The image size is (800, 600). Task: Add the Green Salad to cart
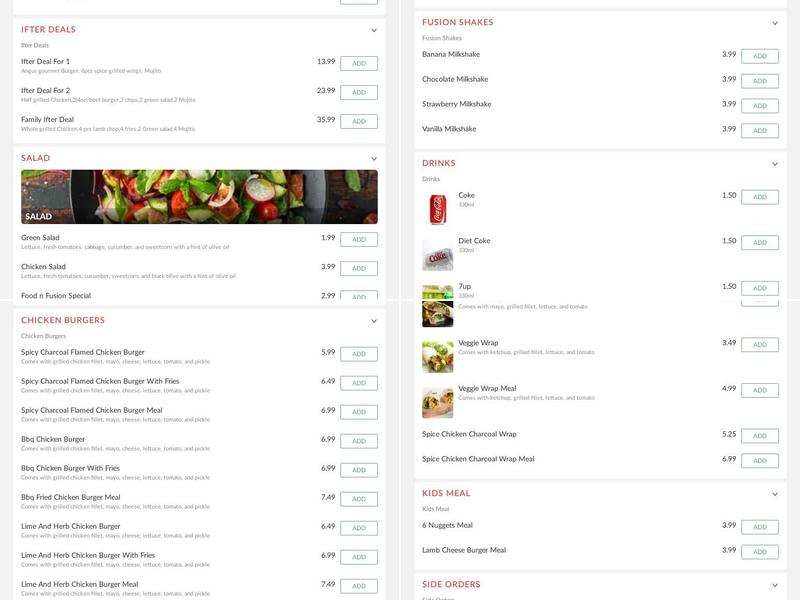pos(361,239)
